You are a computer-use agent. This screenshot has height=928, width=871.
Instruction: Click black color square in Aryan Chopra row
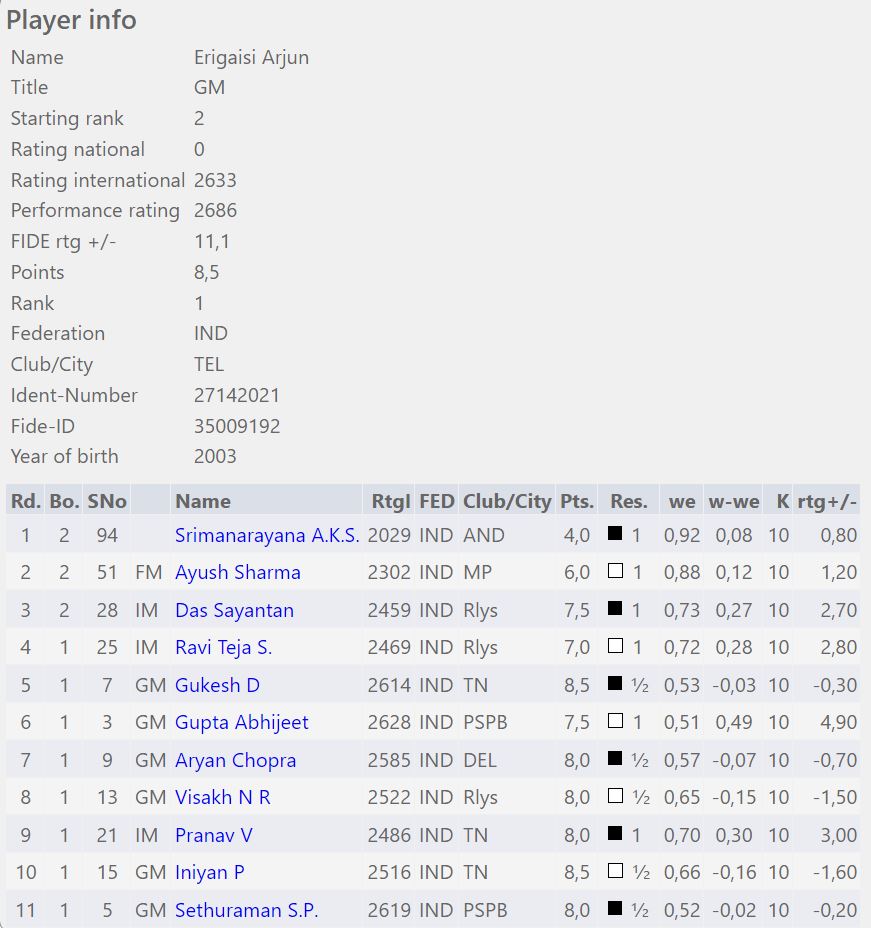pyautogui.click(x=615, y=760)
